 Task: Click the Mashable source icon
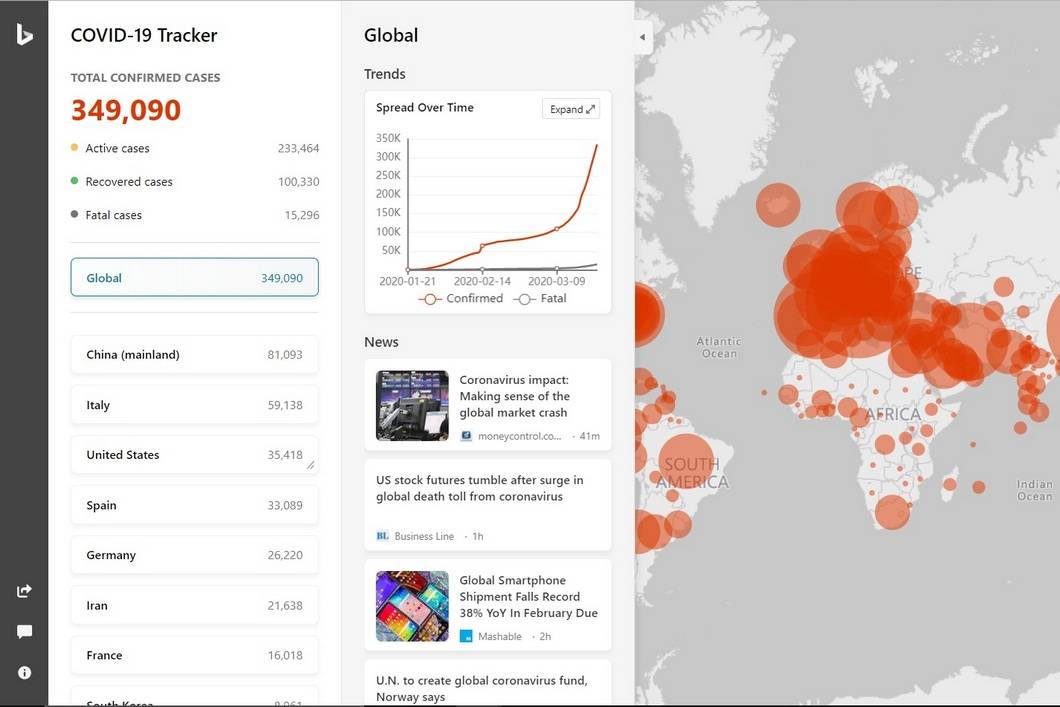point(466,636)
